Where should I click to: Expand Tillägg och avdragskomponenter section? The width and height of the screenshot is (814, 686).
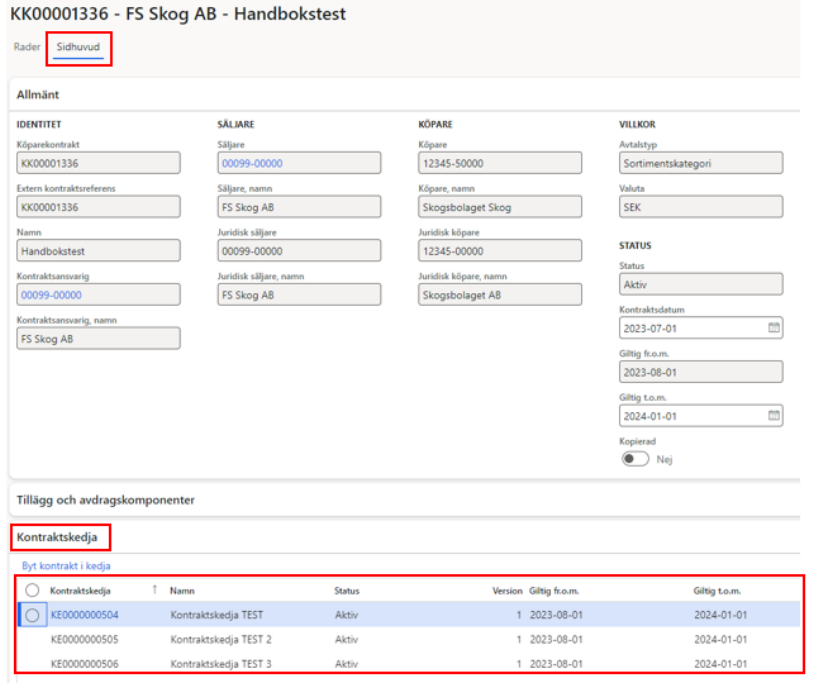coord(105,499)
